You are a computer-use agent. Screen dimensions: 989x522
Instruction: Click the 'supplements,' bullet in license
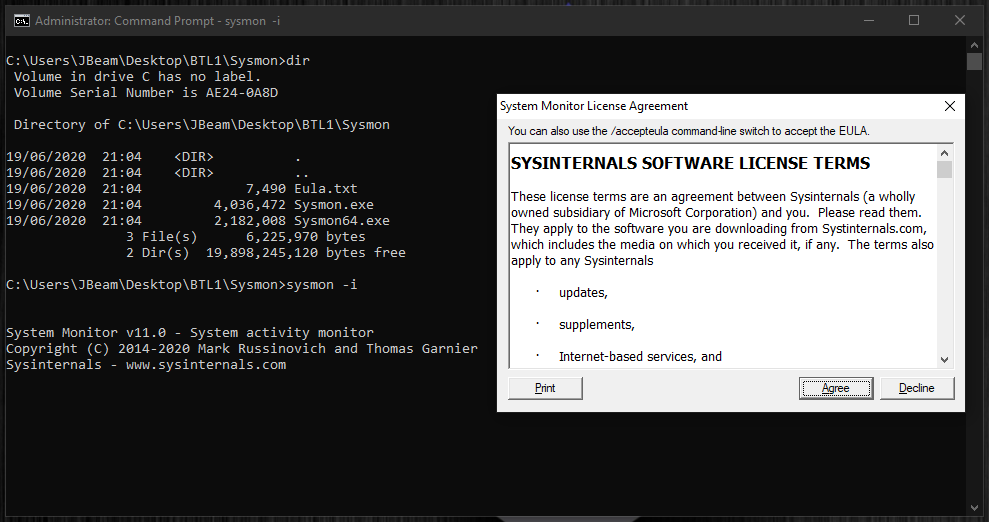click(x=597, y=325)
